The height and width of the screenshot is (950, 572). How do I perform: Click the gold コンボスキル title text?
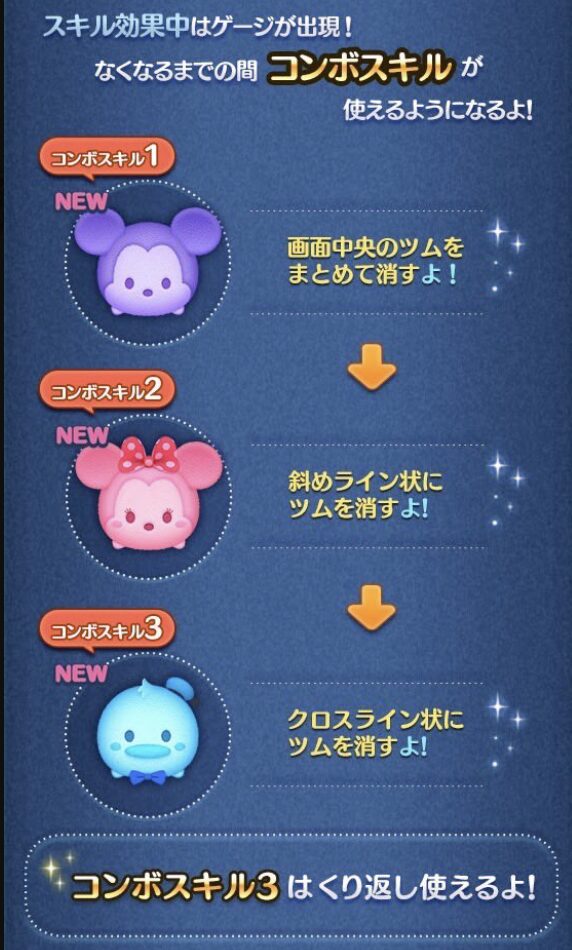click(361, 68)
